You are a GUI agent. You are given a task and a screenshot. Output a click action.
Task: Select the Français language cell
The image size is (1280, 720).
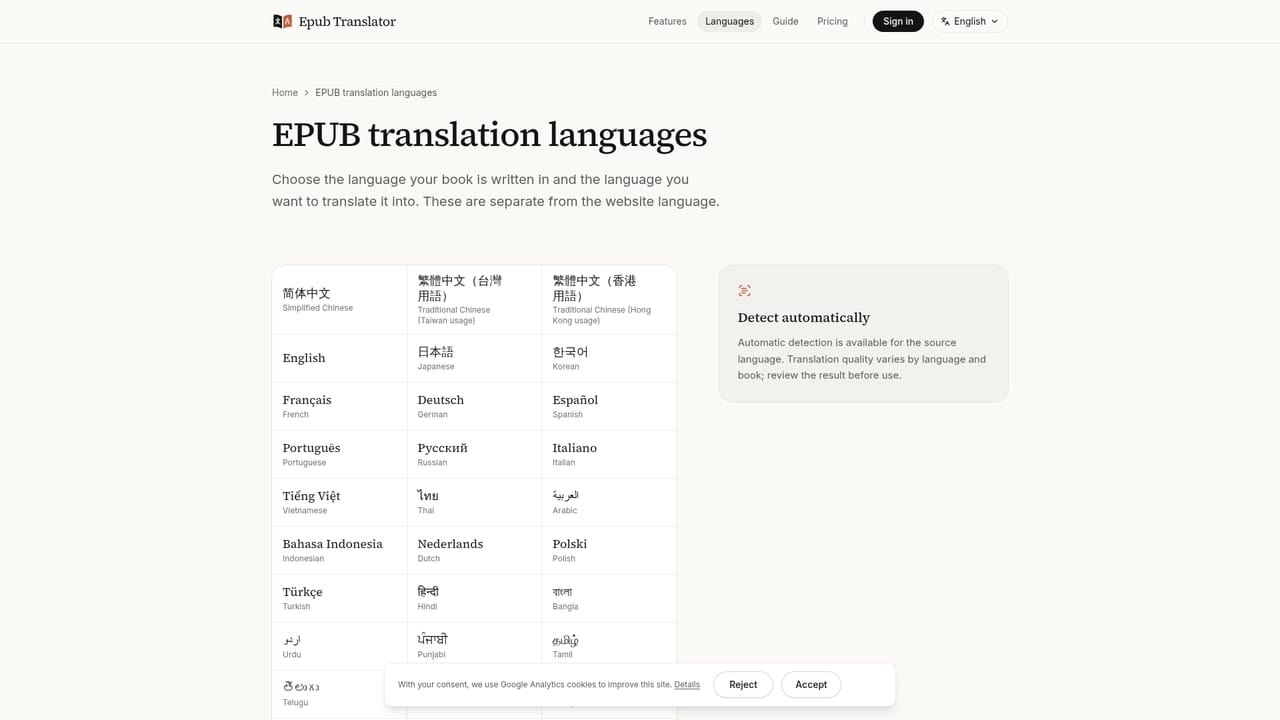339,406
